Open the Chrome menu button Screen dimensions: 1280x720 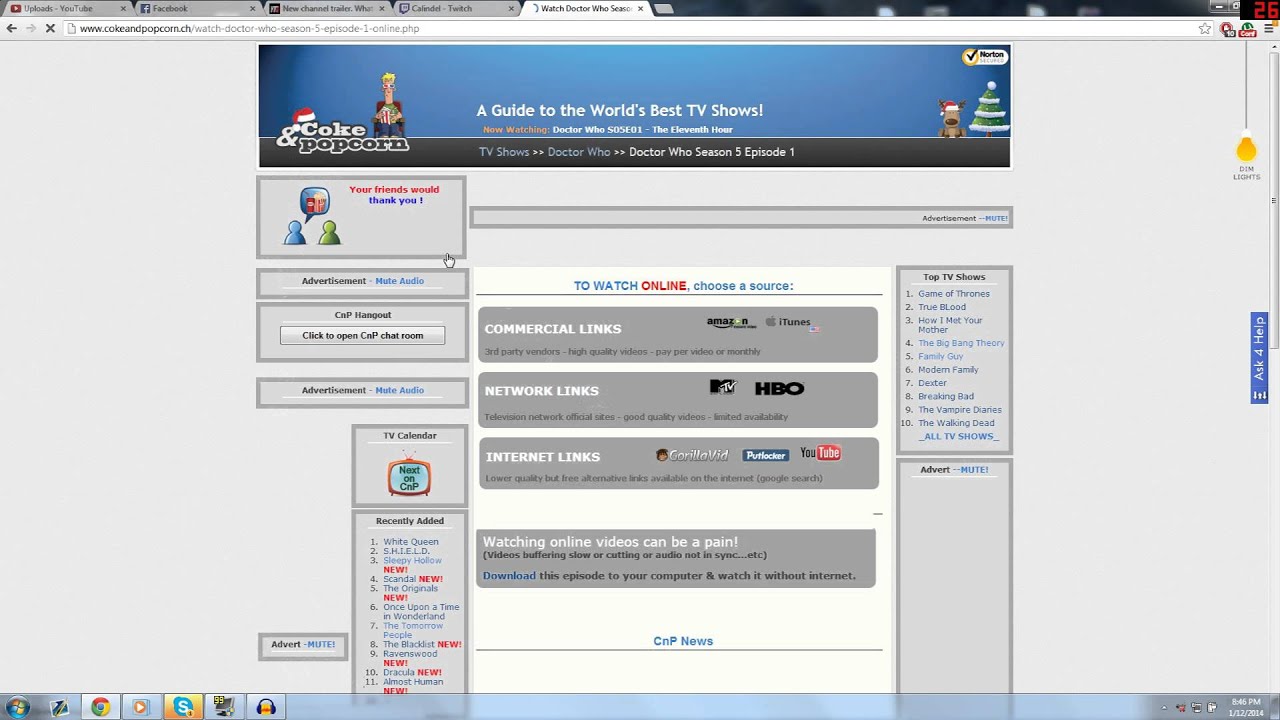[x=1269, y=28]
